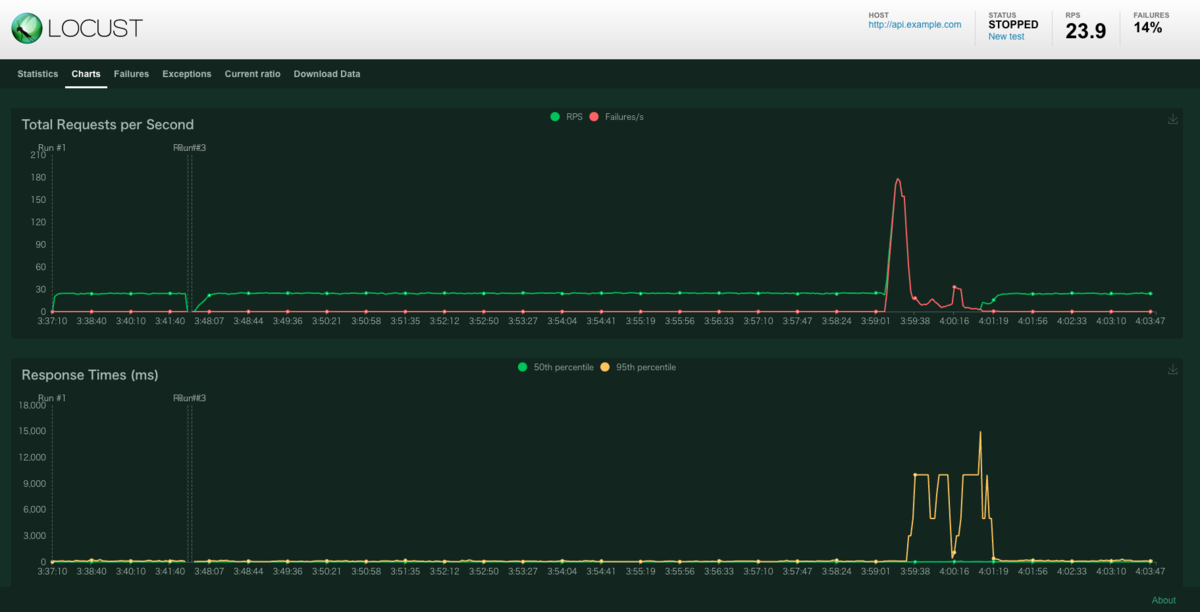Click the STOPPED status text

pos(1013,24)
